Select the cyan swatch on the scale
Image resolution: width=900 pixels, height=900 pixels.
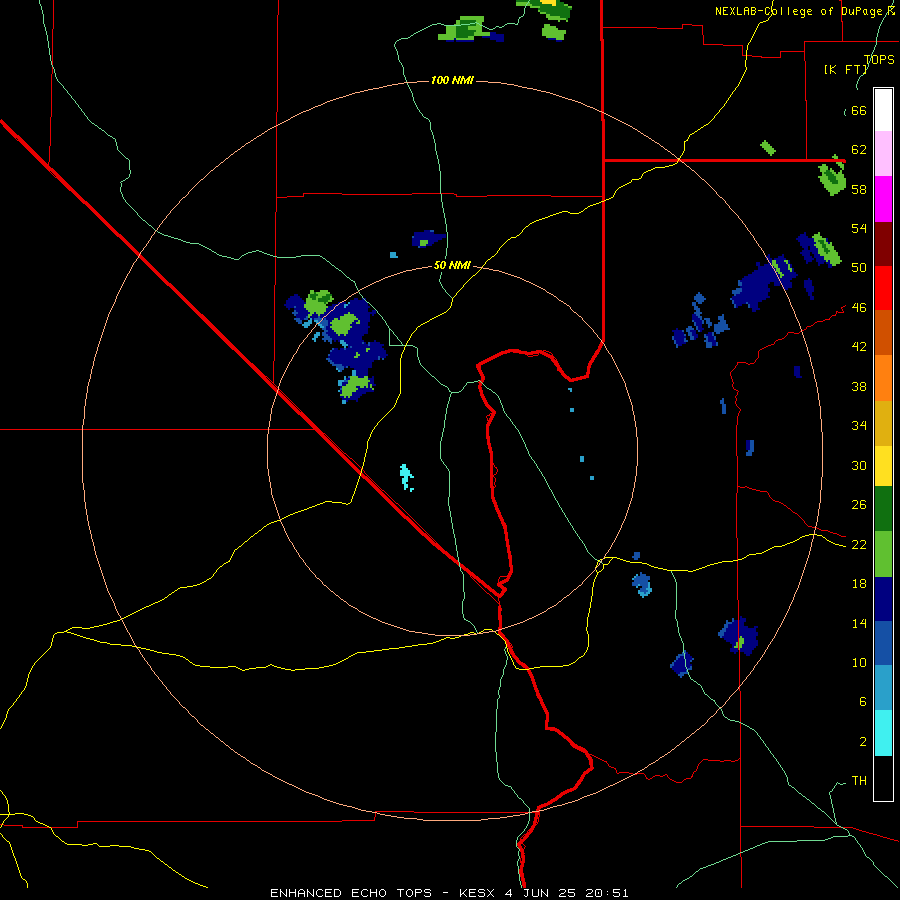click(x=883, y=733)
